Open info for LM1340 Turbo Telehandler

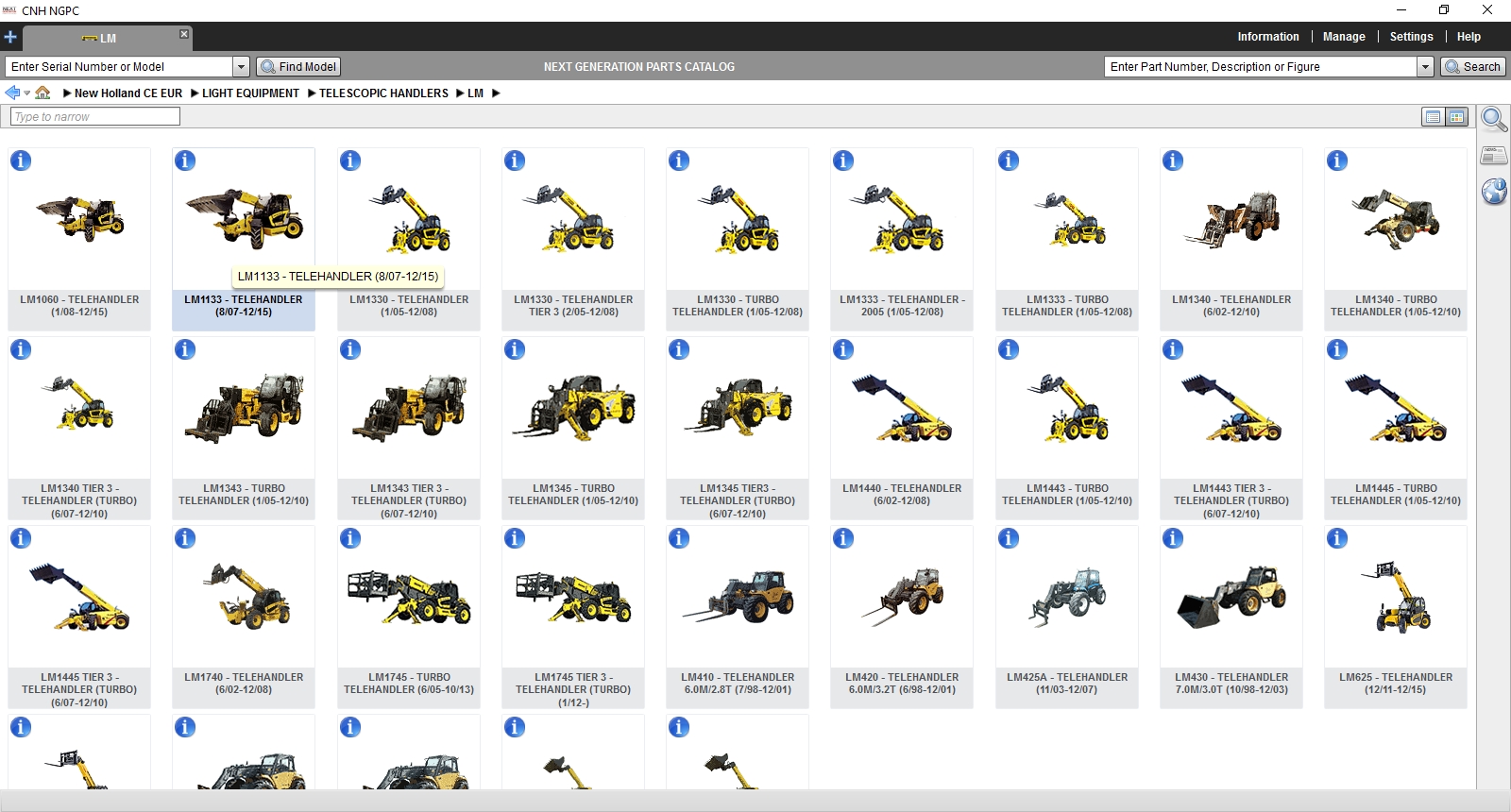(x=1337, y=161)
